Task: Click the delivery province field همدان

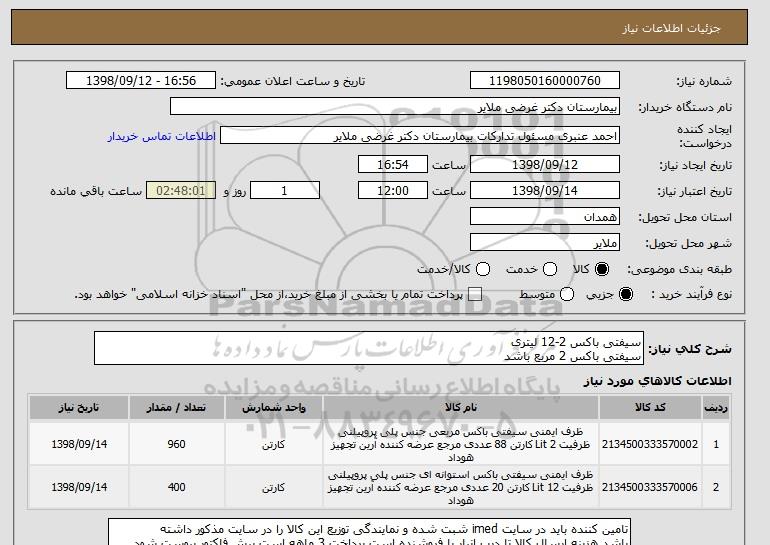Action: pos(545,217)
